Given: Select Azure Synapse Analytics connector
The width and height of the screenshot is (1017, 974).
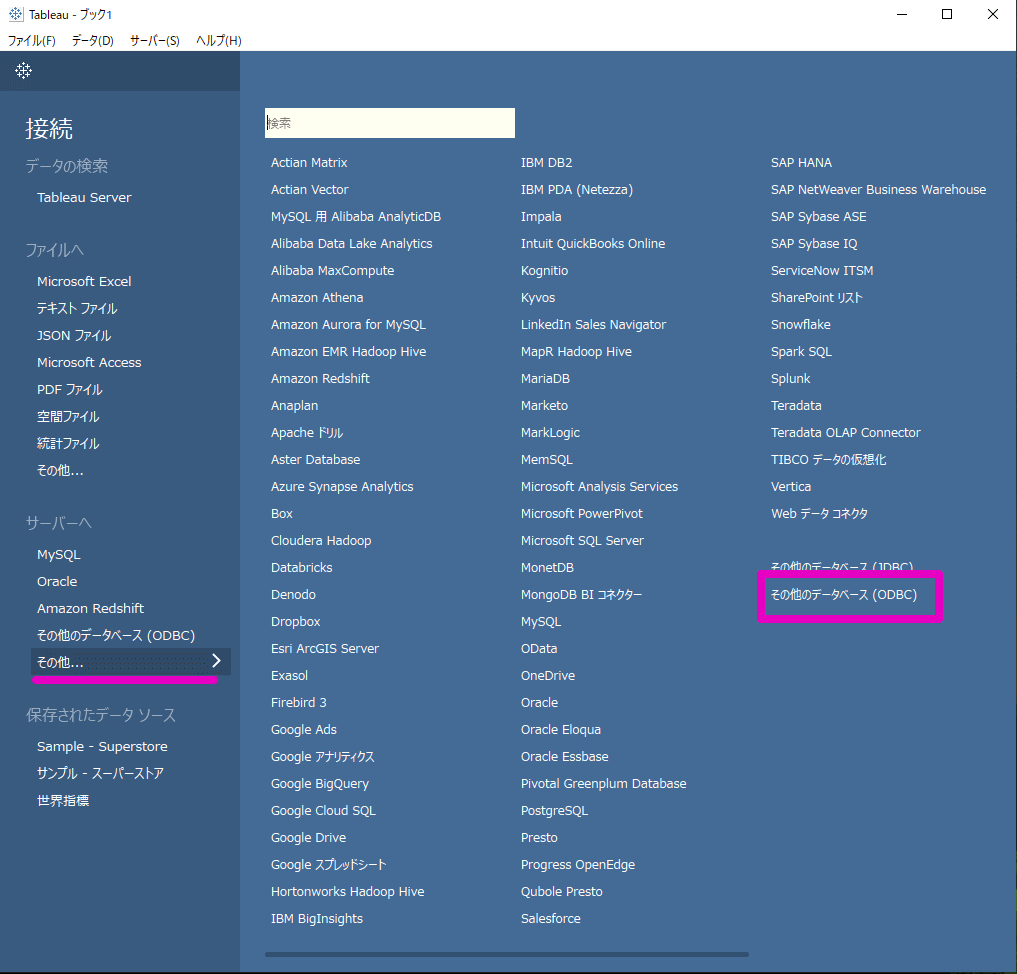Looking at the screenshot, I should point(342,487).
